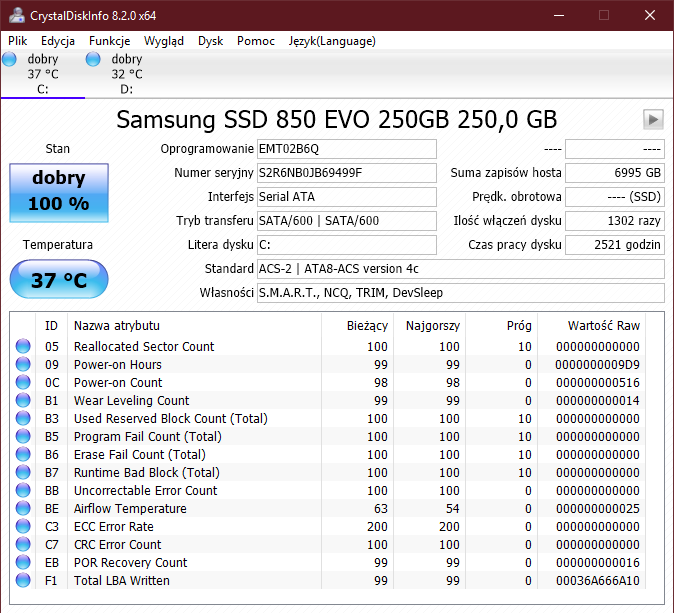Click the Litera dysku field C:

click(x=347, y=245)
